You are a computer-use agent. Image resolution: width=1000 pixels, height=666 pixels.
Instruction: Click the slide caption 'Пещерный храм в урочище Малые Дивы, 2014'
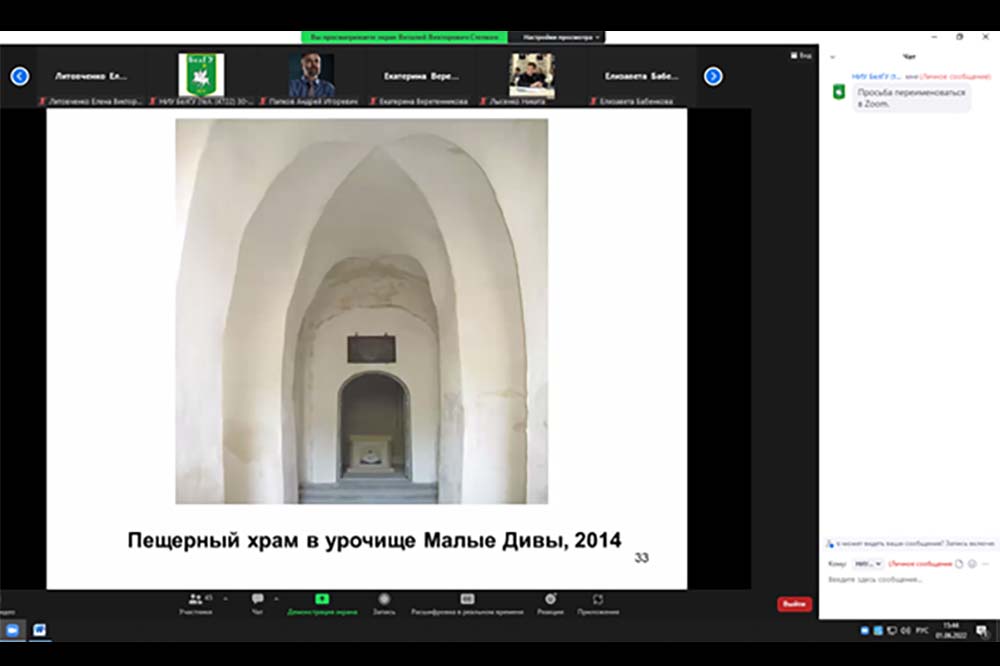374,540
